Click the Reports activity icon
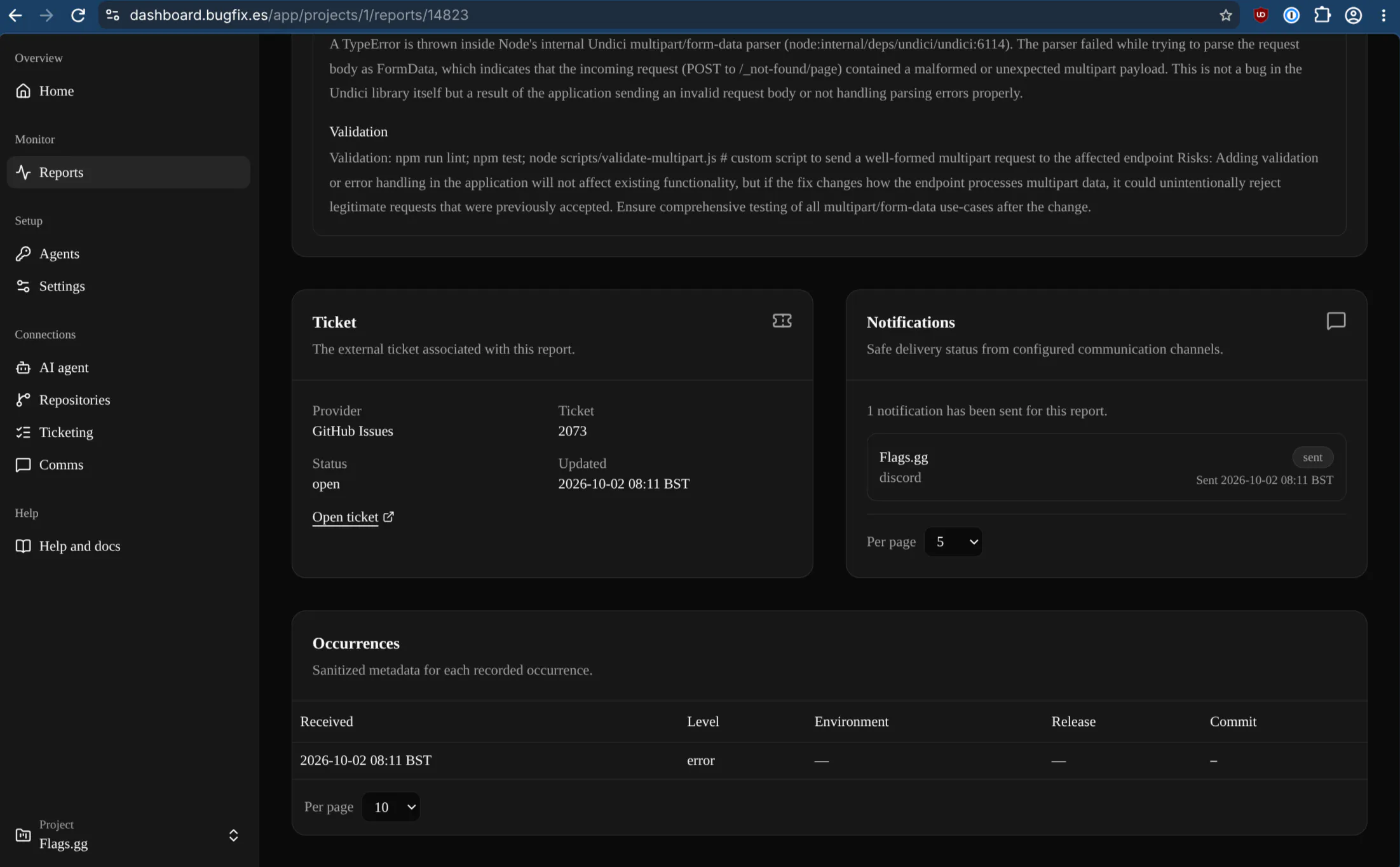The height and width of the screenshot is (867, 1400). click(x=23, y=172)
